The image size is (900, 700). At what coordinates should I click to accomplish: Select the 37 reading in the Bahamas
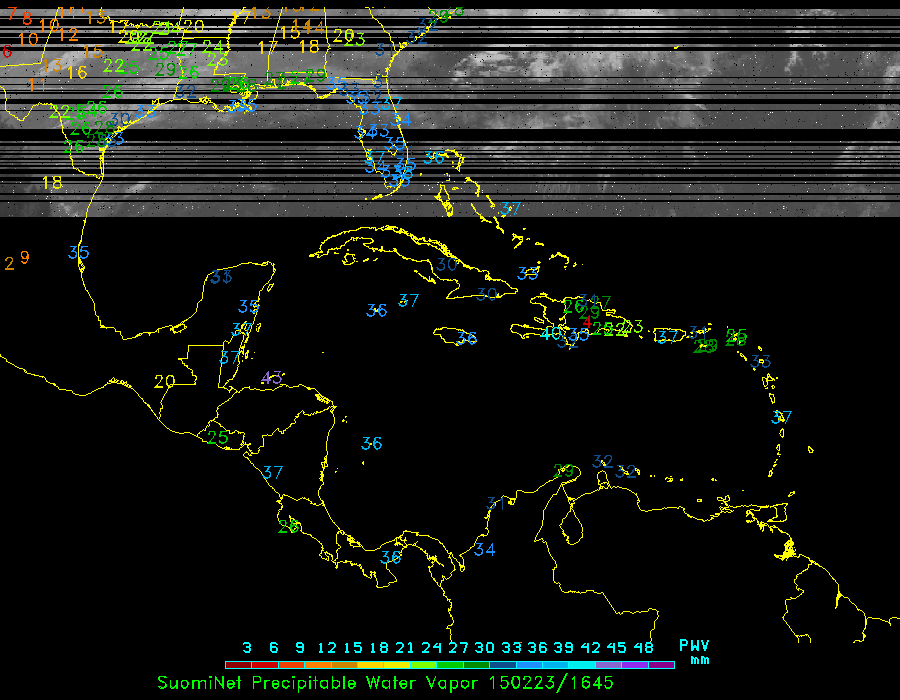point(511,209)
